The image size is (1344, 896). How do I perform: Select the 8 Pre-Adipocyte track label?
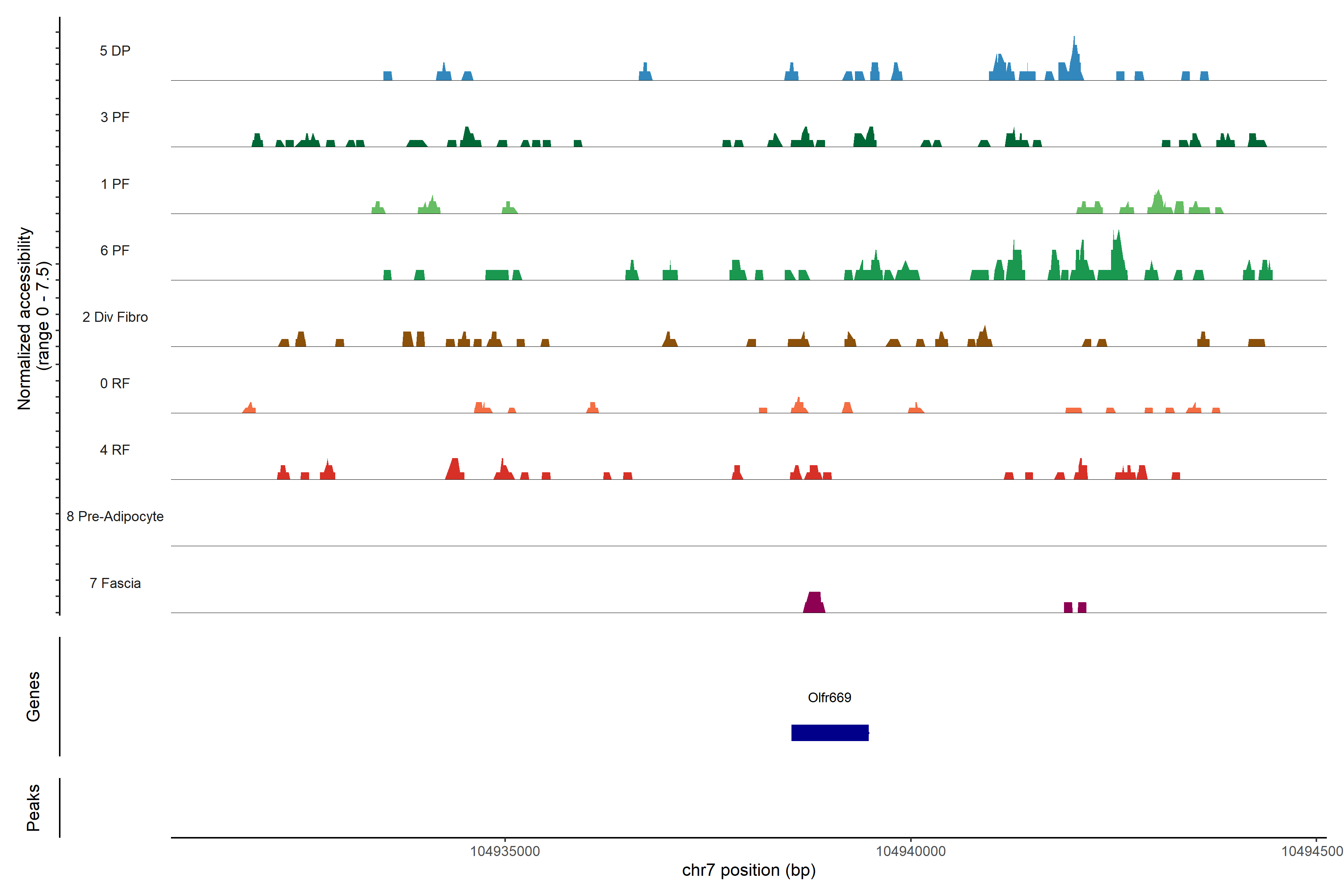point(115,517)
